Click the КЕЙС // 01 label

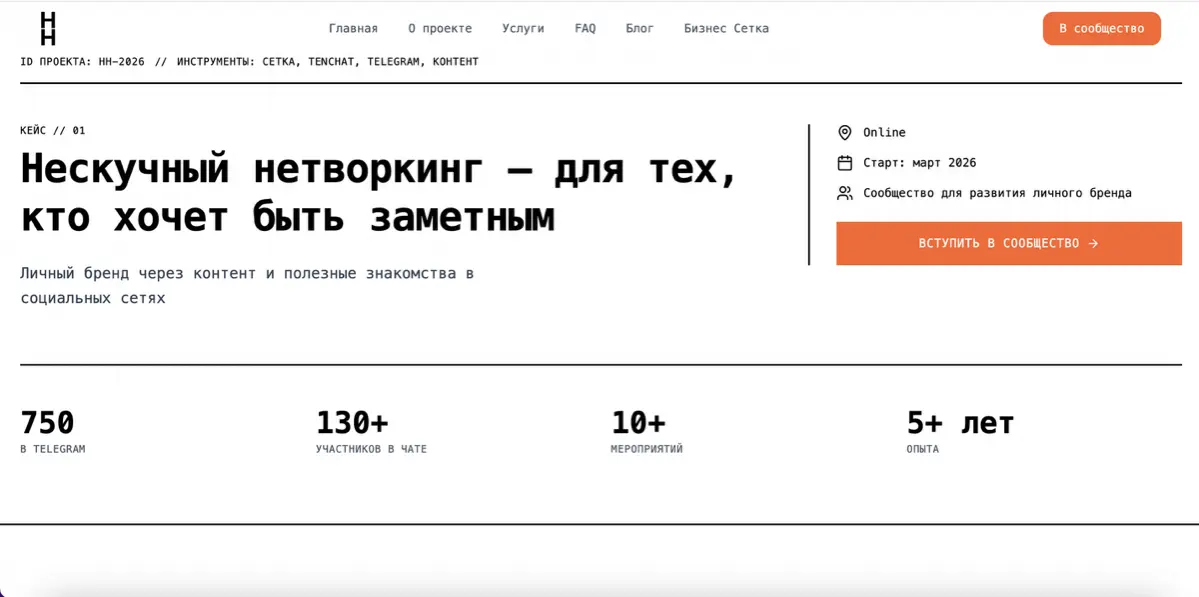pos(53,131)
